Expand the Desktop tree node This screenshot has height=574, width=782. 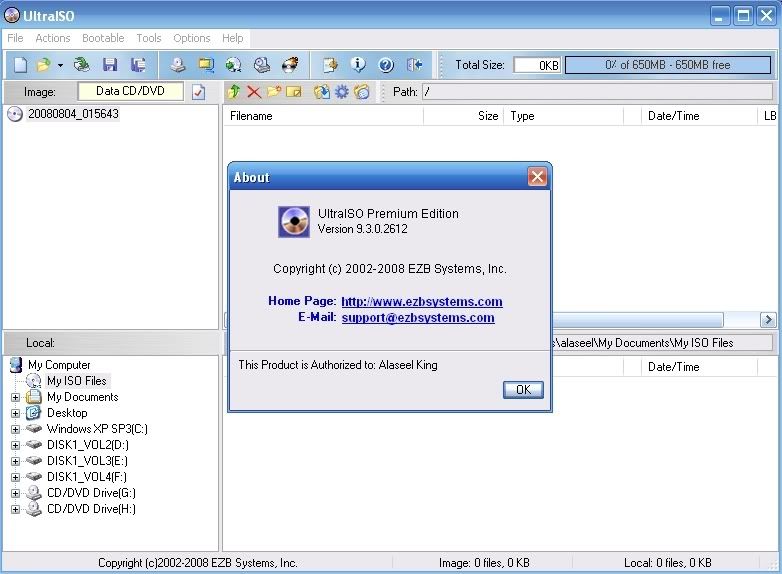15,413
